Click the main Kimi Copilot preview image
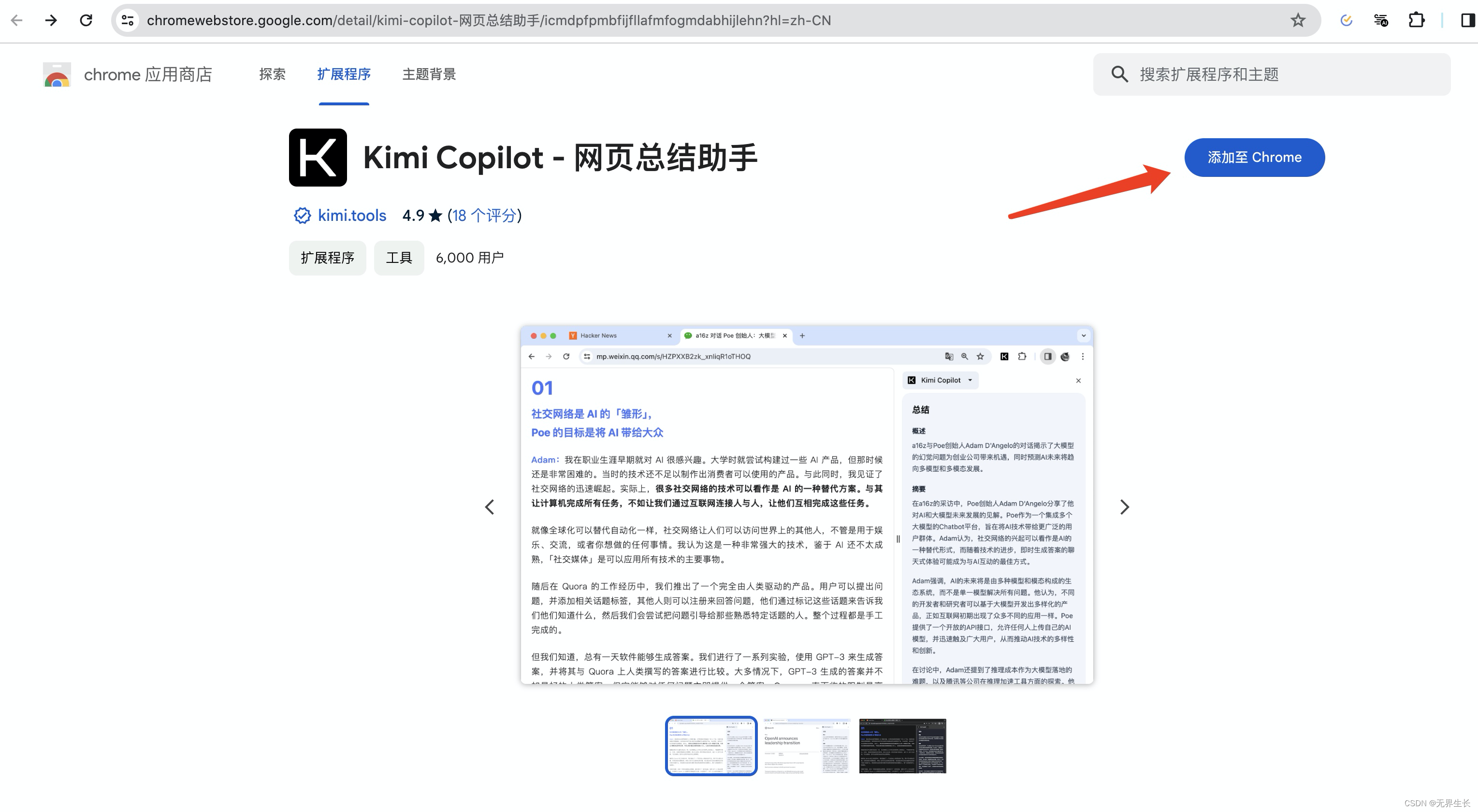Screen dimensions: 1478x812 pos(807,505)
